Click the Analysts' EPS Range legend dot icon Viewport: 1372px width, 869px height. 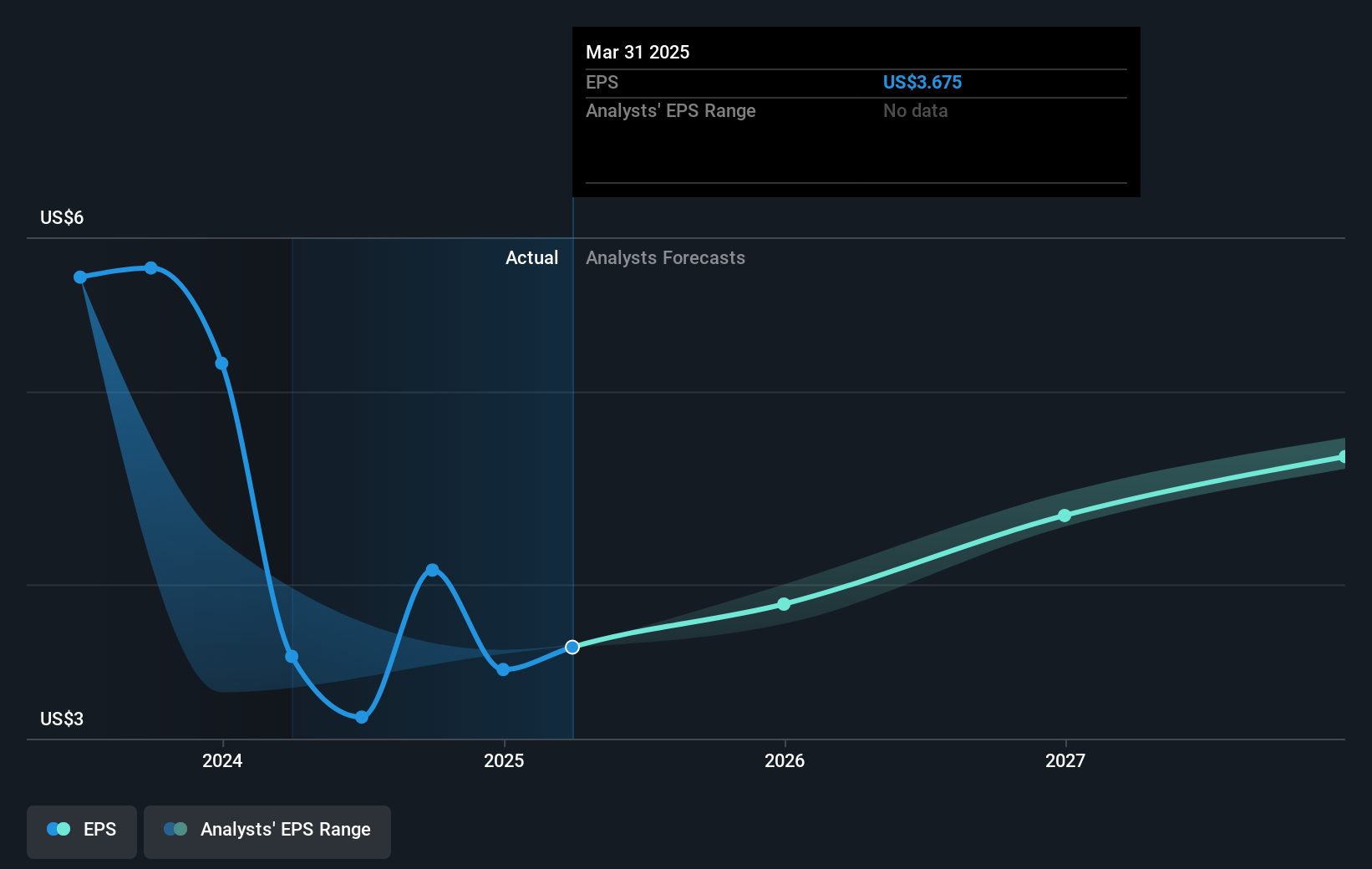[x=175, y=829]
